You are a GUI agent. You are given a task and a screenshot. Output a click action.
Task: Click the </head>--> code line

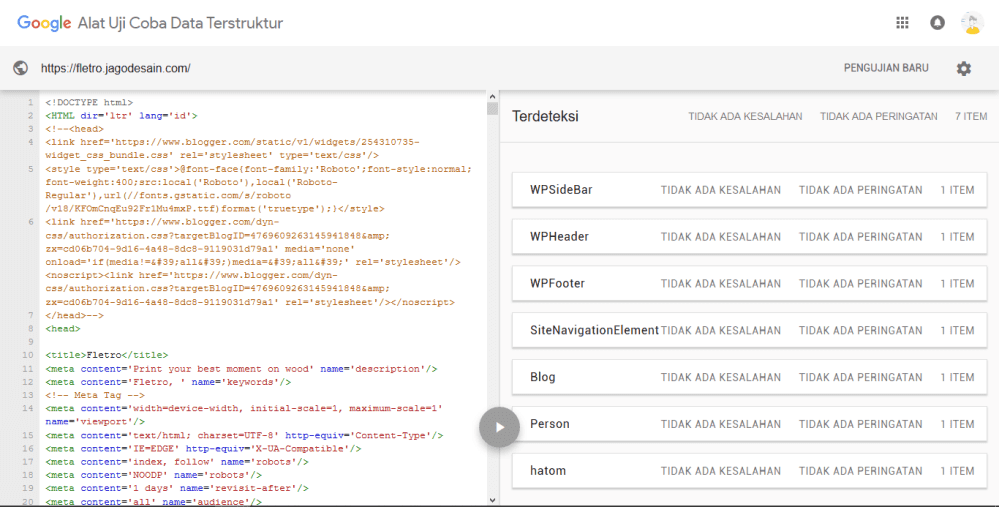74,315
